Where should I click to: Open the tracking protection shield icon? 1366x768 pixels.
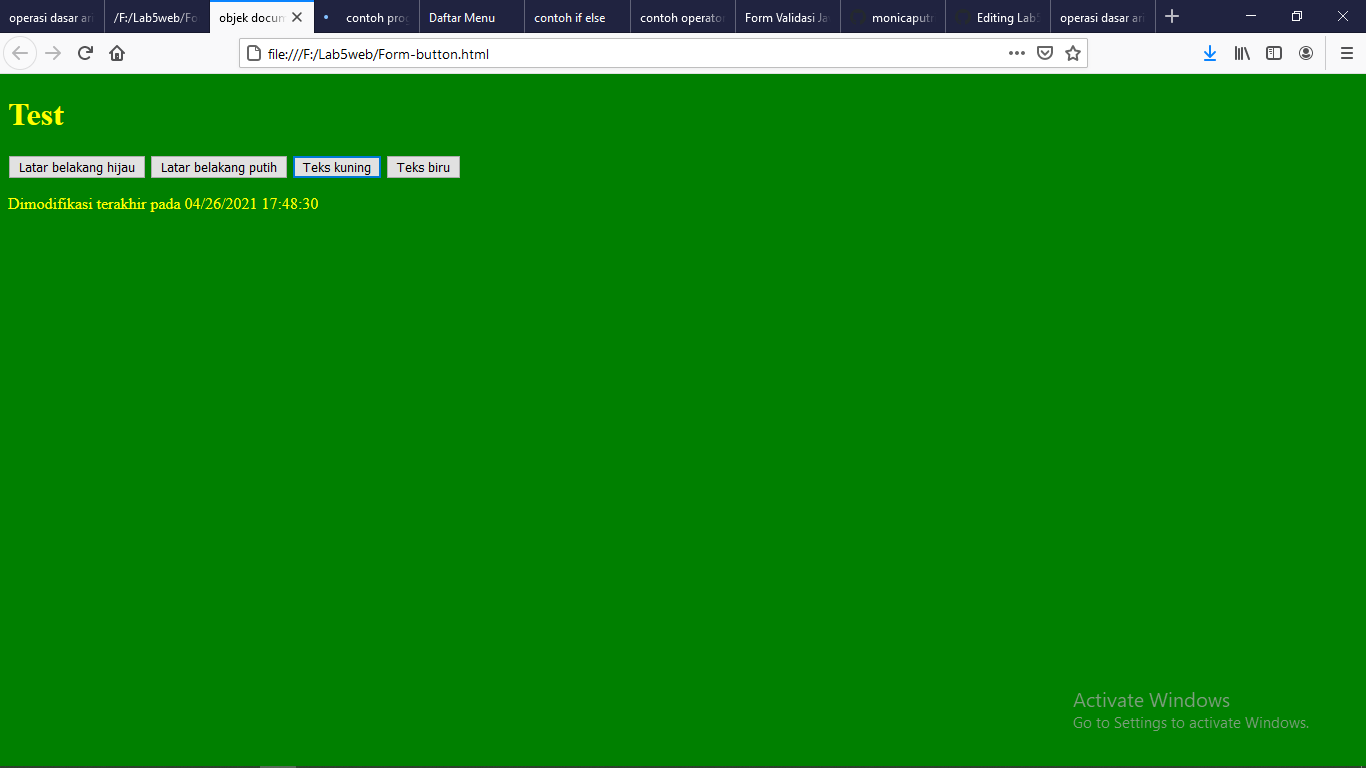tap(1045, 53)
